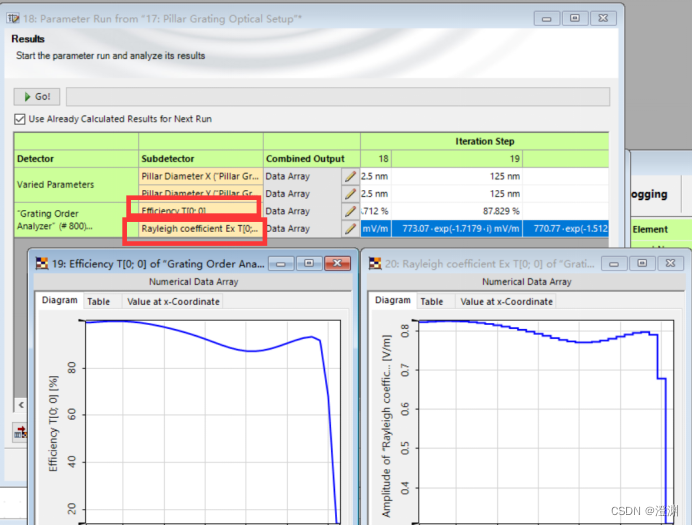
Task: Click the left scroll arrow of results table
Action: 21,404
